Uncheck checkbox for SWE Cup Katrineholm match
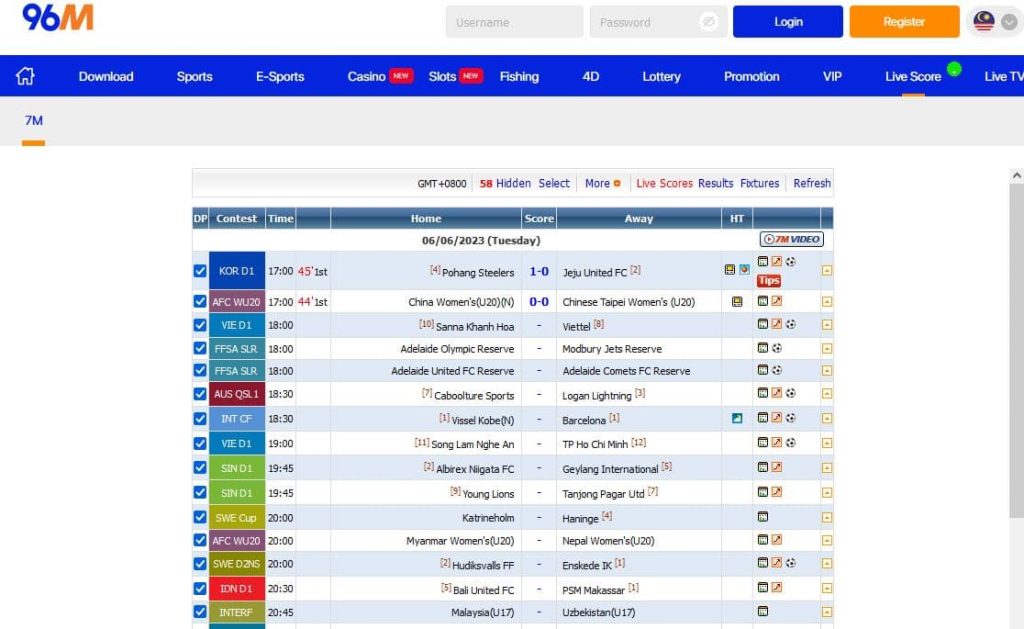1024x629 pixels. (x=200, y=517)
